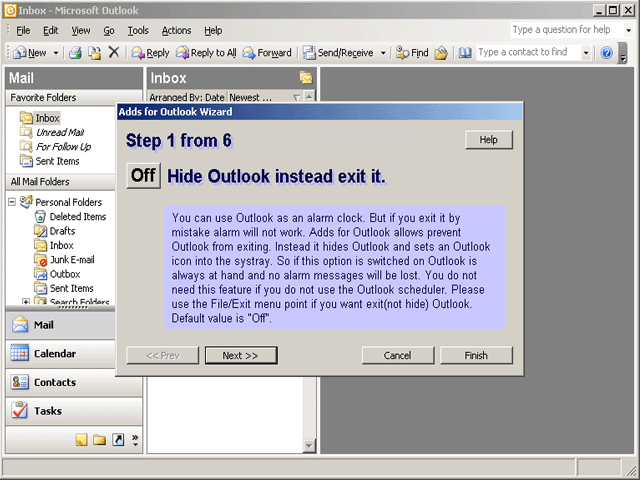
Task: Click the message list scroll down arrow
Action: tap(309, 446)
